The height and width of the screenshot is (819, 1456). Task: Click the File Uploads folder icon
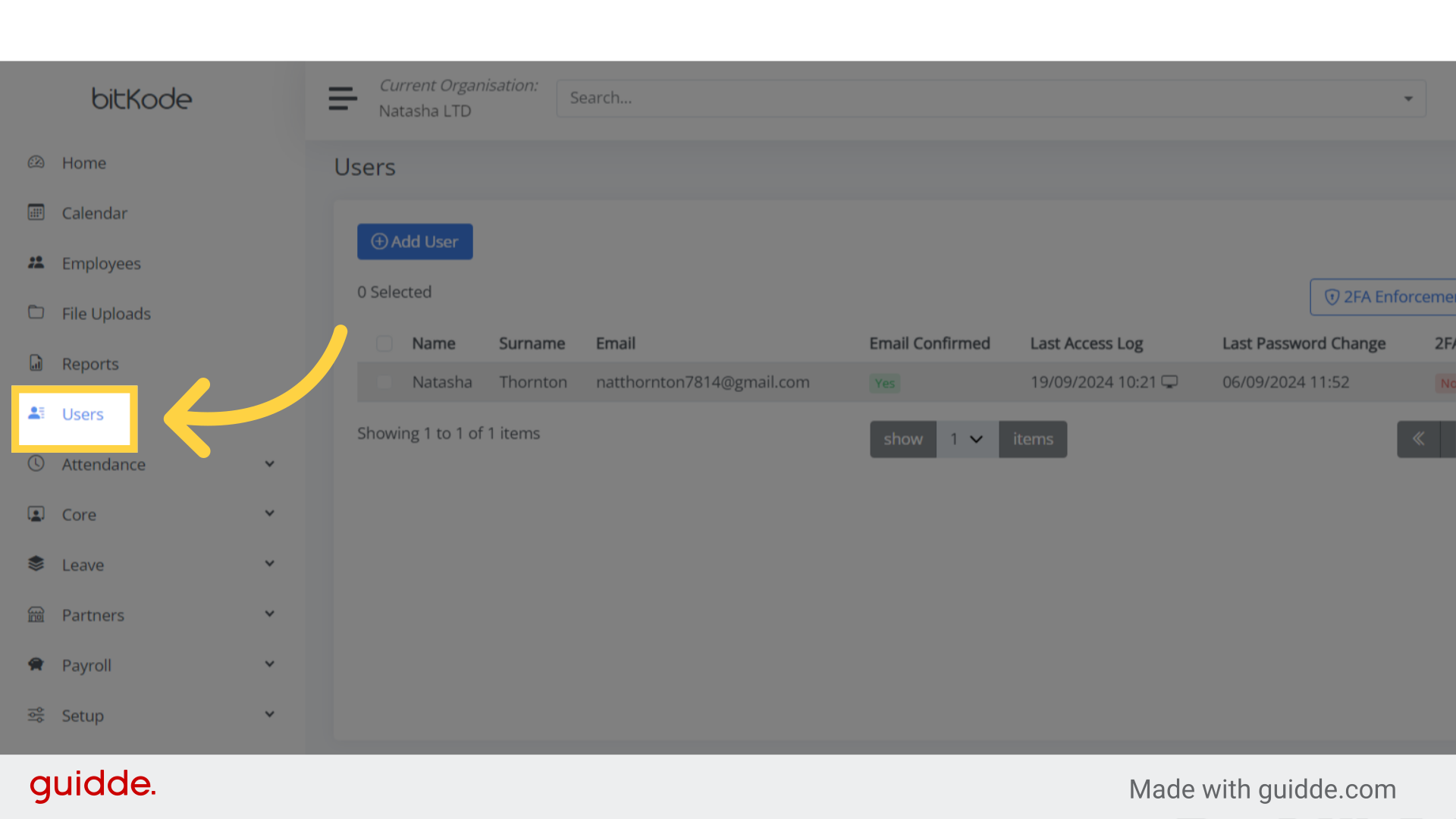(x=36, y=312)
